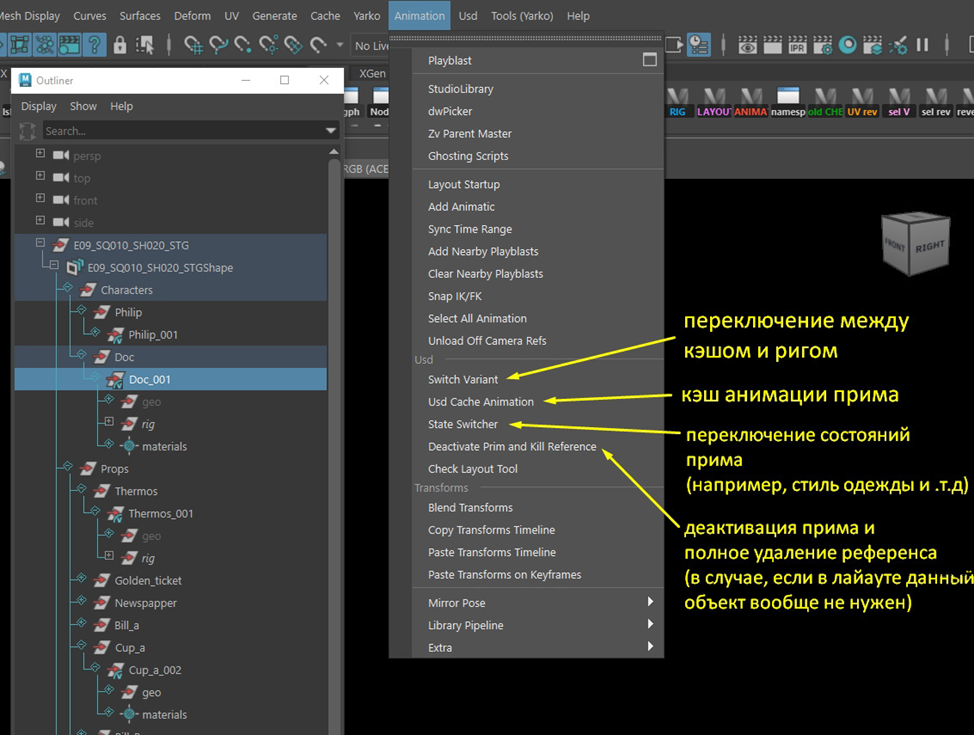The width and height of the screenshot is (974, 735).
Task: Open Render Settings clapperboard with gear
Action: (822, 45)
